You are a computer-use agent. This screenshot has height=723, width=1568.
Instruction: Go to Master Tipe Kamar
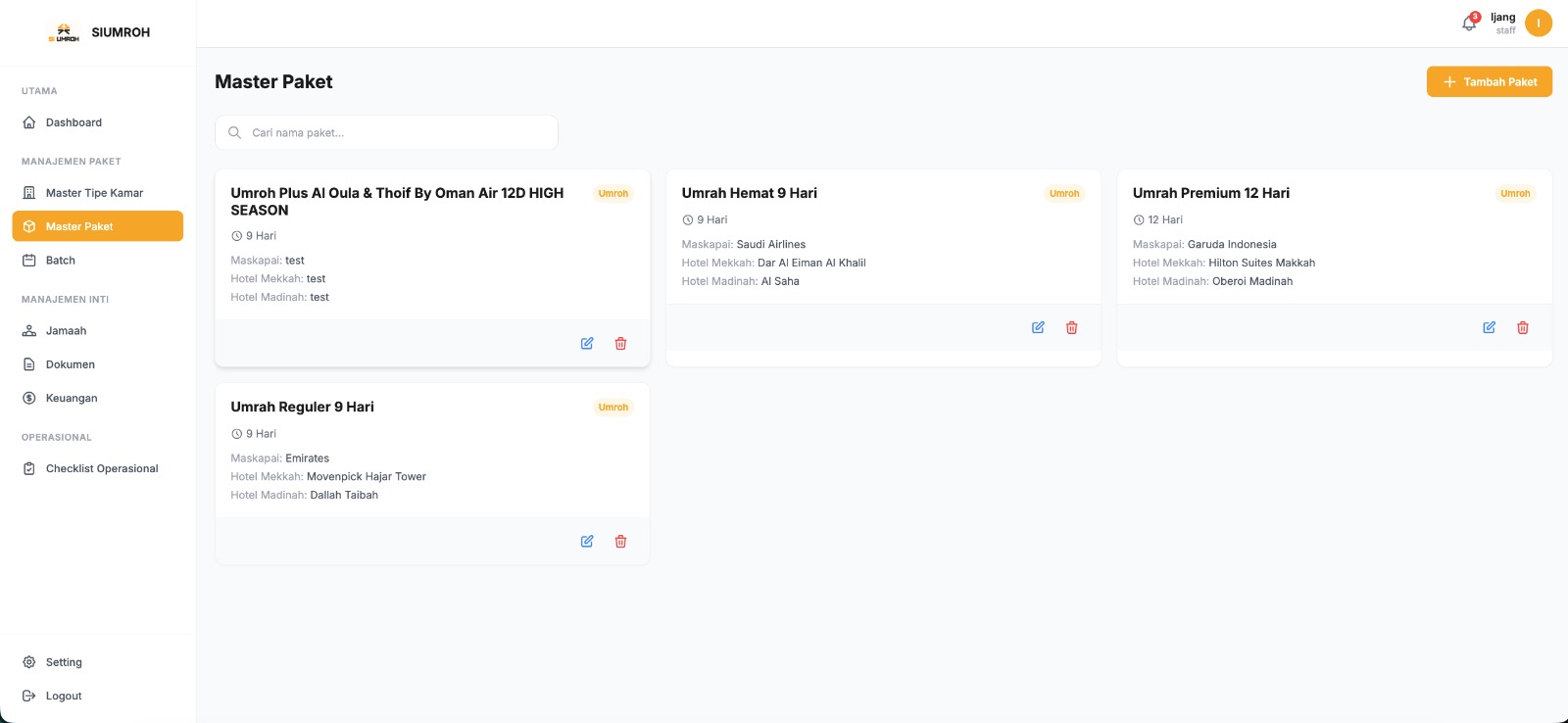pyautogui.click(x=97, y=193)
